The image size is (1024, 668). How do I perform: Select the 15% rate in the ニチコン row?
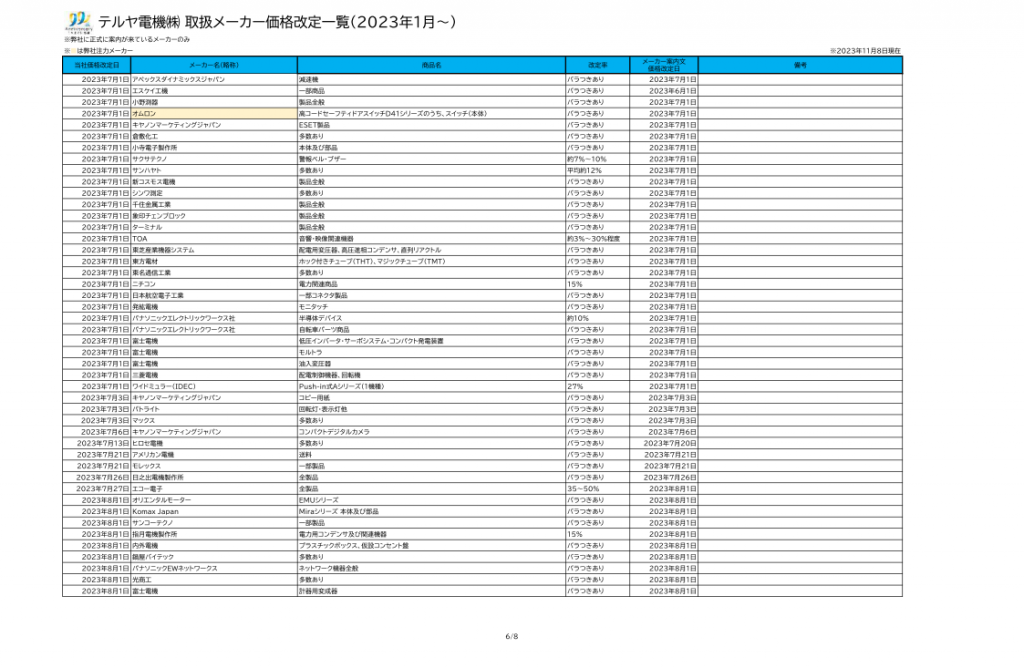[598, 284]
